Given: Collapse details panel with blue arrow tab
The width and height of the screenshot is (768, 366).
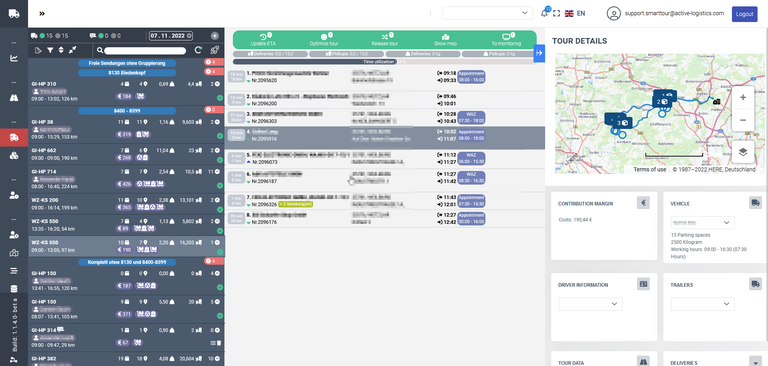Looking at the screenshot, I should 539,53.
